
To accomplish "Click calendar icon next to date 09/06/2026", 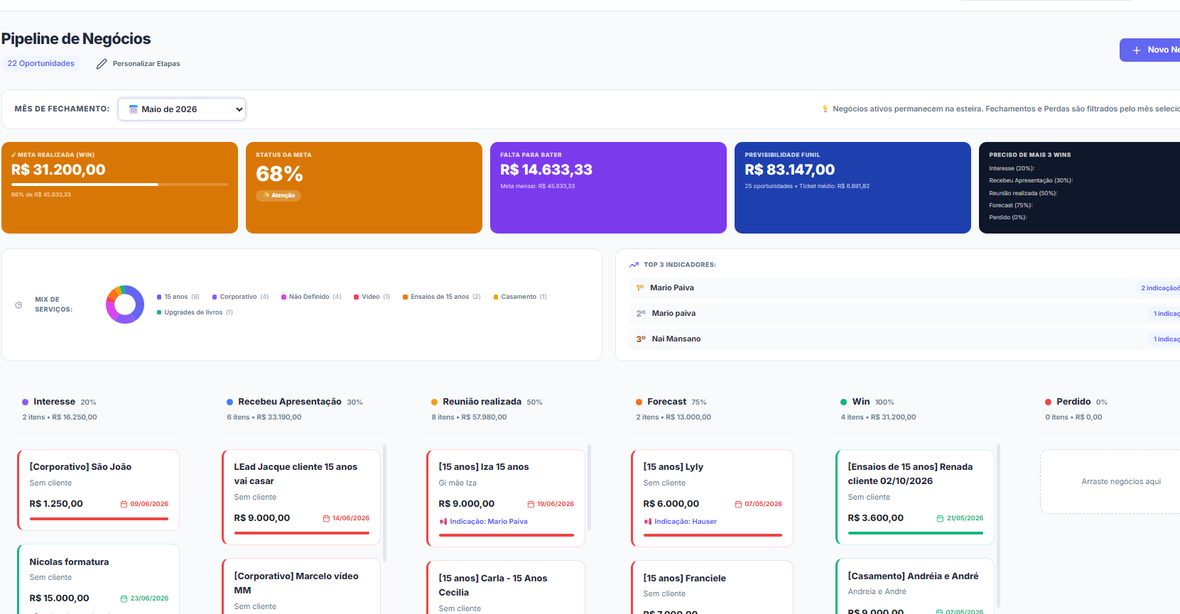I will click(x=123, y=504).
